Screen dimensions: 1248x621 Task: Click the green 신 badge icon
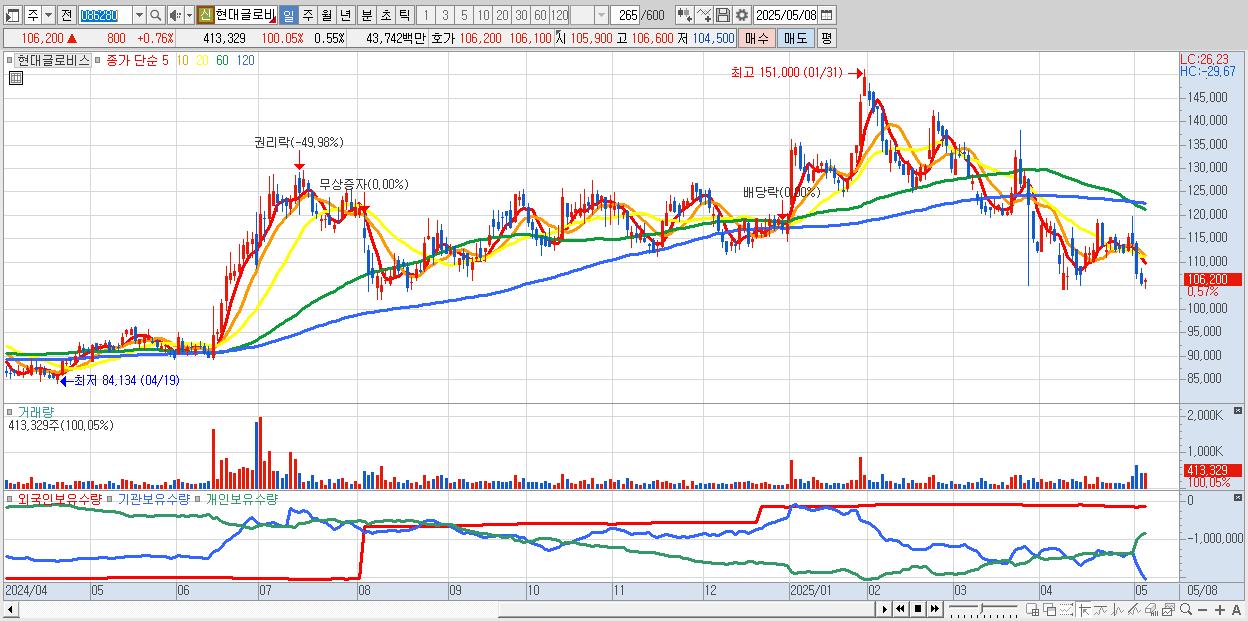pyautogui.click(x=205, y=15)
